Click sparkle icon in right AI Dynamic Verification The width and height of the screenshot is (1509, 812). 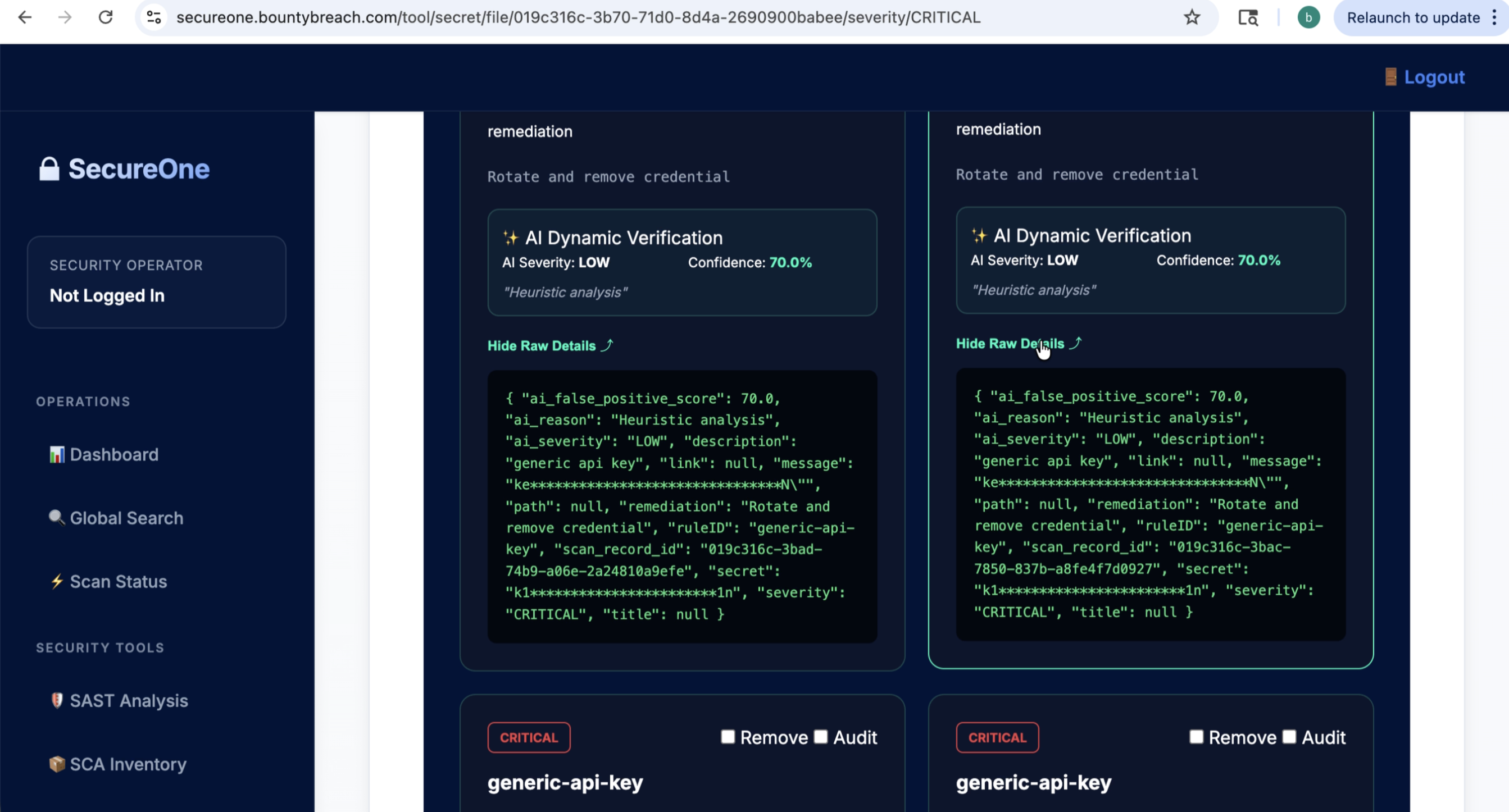tap(979, 235)
